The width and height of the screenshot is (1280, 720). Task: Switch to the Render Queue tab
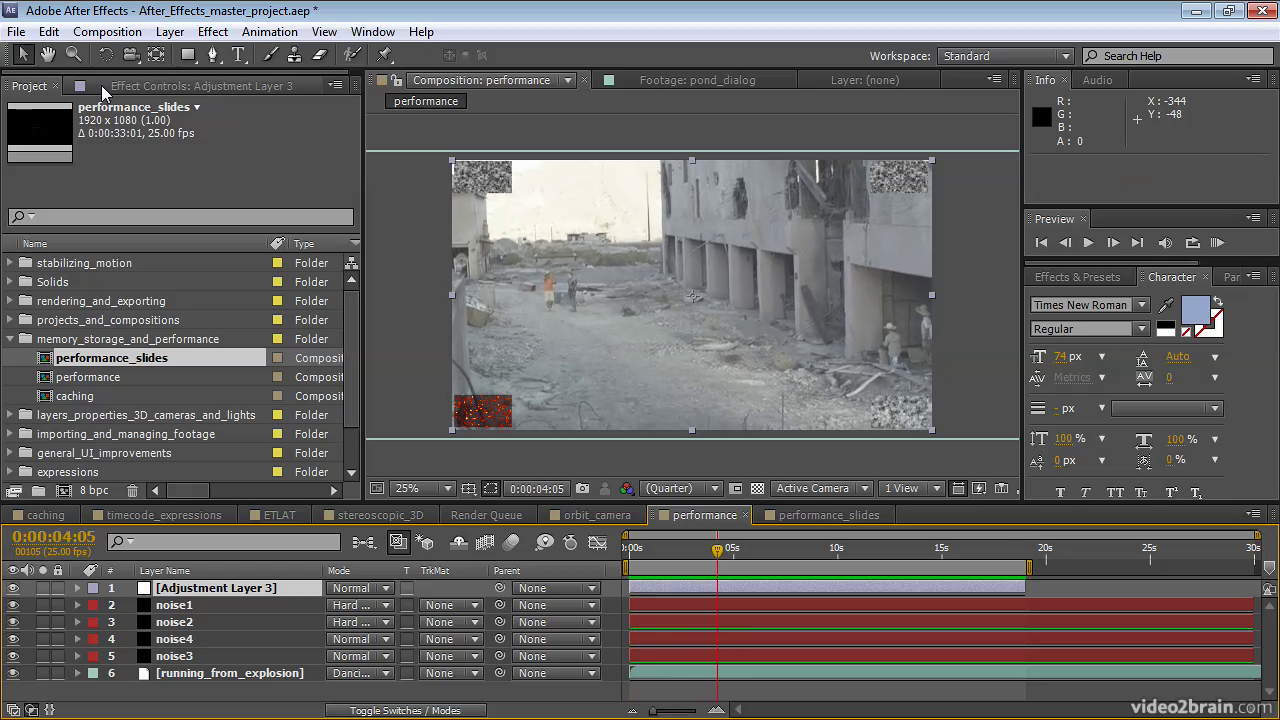486,515
